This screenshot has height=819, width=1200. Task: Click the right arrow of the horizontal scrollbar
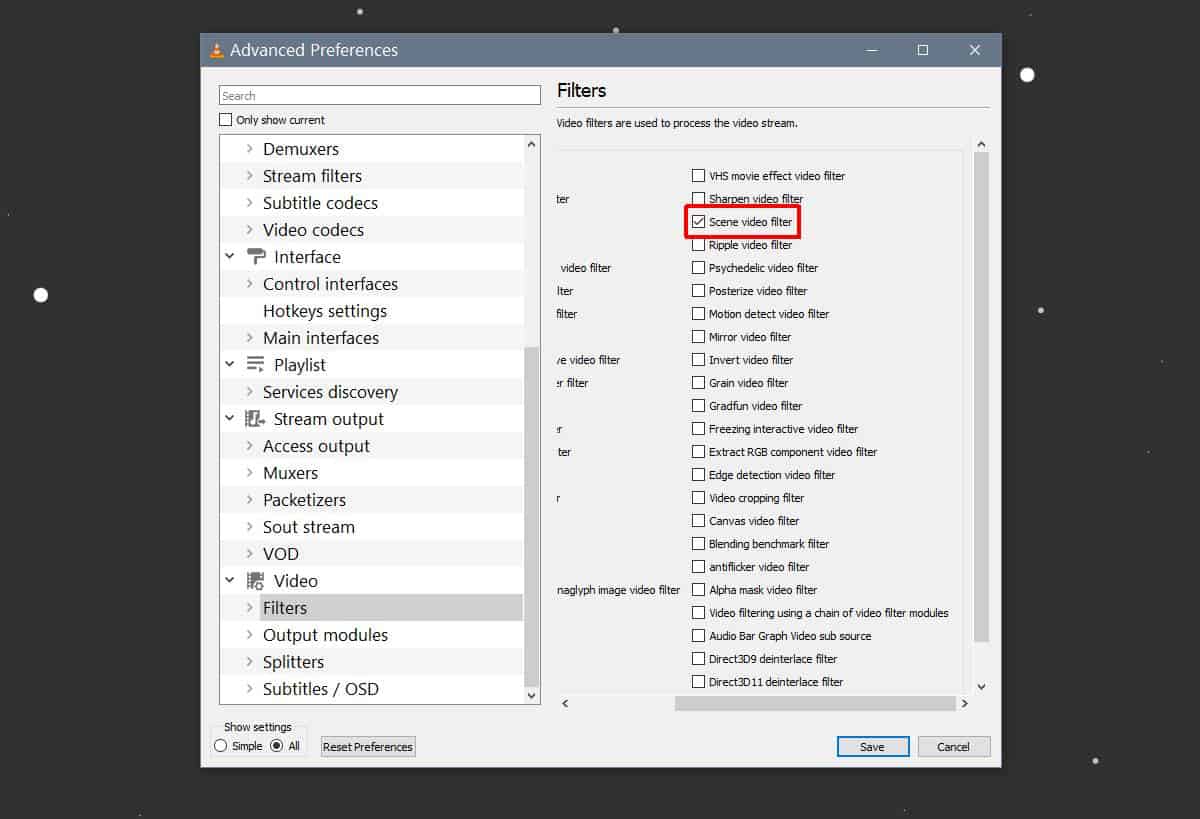pyautogui.click(x=965, y=703)
